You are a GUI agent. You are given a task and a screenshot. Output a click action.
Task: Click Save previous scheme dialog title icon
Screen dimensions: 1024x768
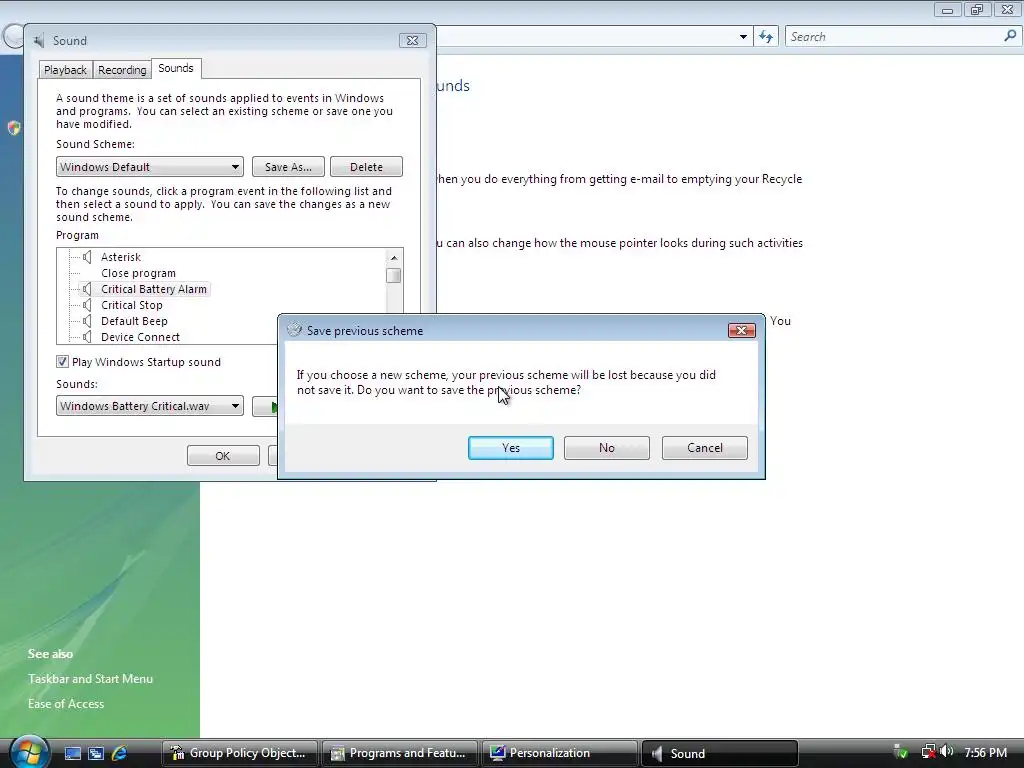pos(295,330)
